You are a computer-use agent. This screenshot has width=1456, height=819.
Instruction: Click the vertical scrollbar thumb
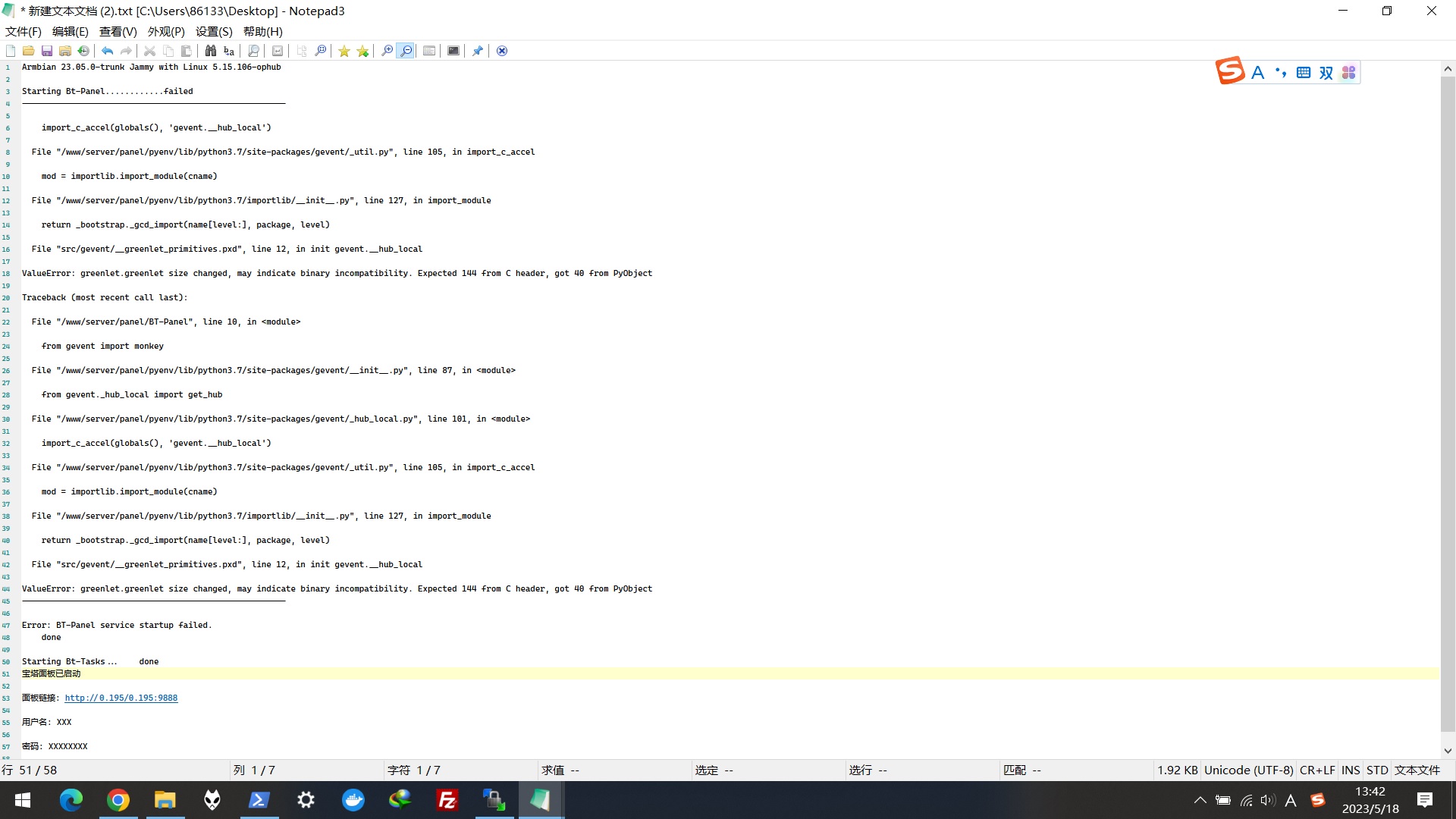1448,403
